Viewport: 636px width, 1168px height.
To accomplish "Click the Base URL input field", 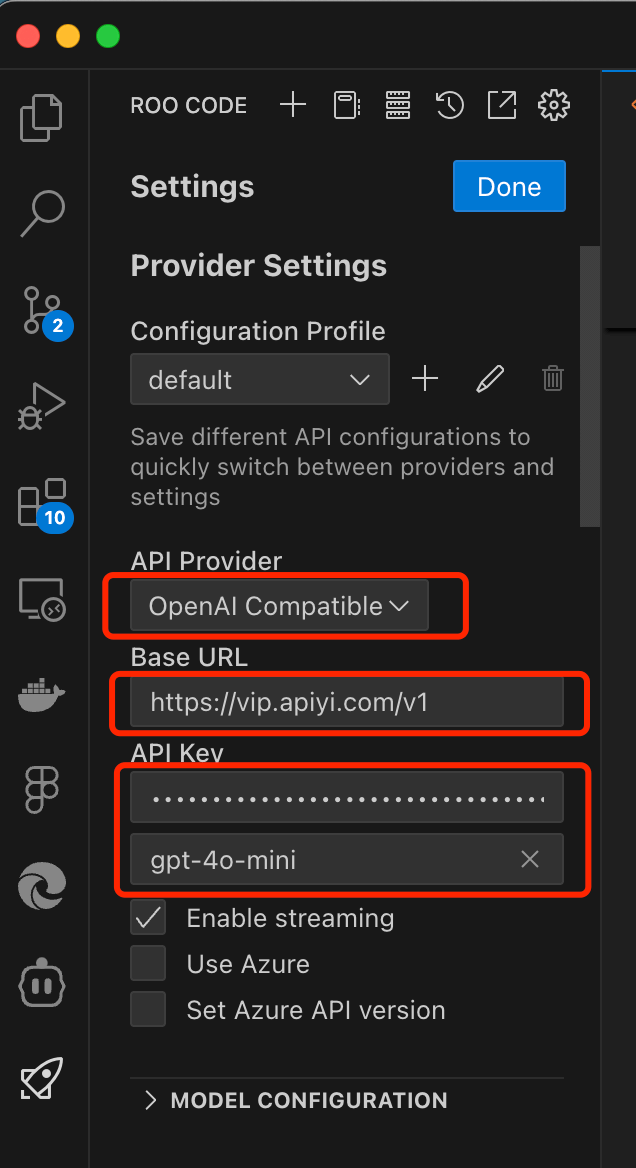I will pyautogui.click(x=347, y=701).
